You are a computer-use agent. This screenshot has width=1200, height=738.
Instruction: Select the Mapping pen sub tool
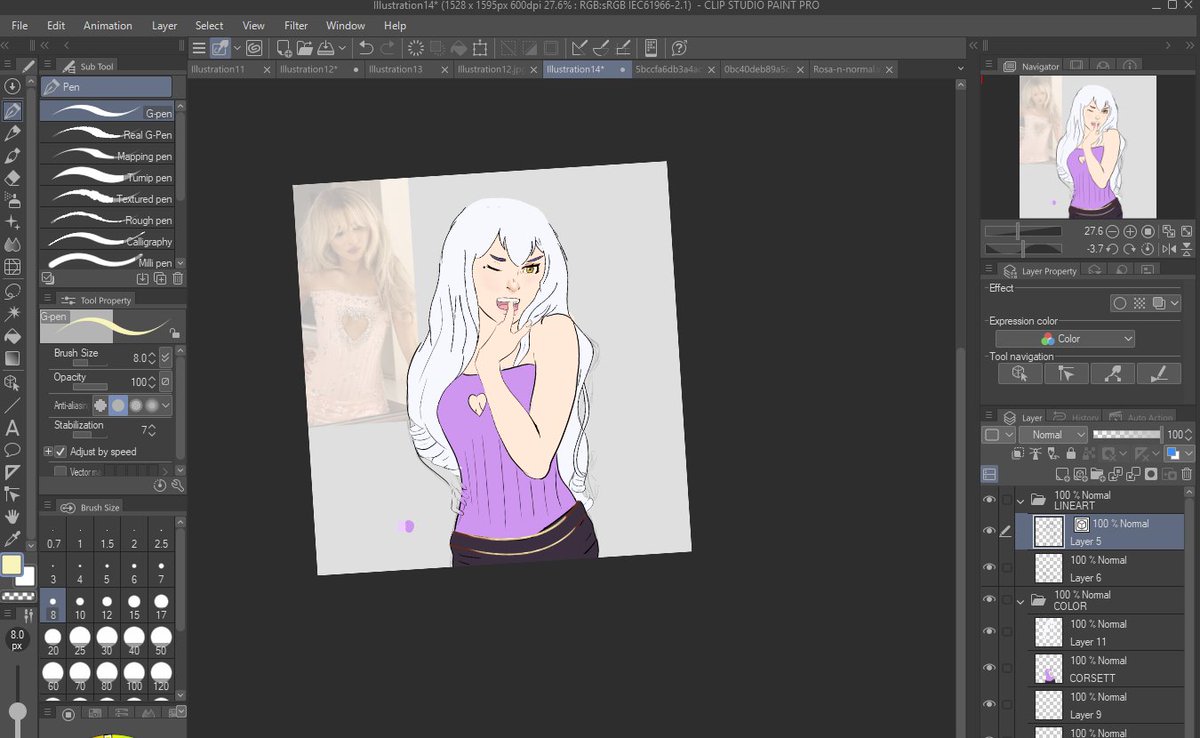coord(107,156)
